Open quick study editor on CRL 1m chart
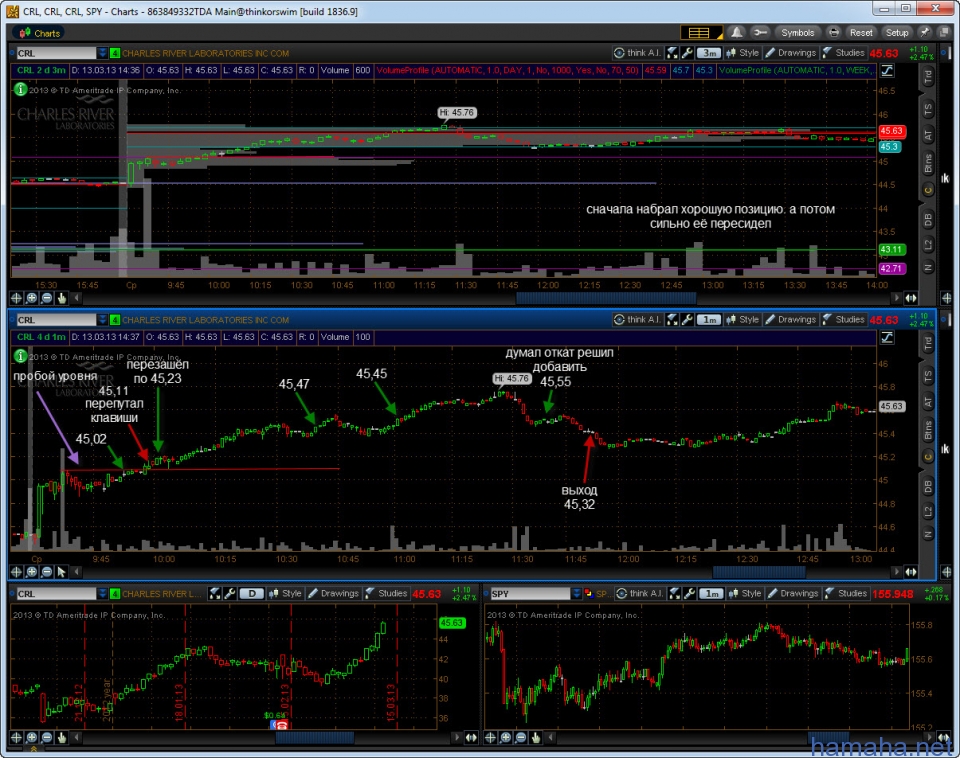The width and height of the screenshot is (960, 758). point(672,320)
